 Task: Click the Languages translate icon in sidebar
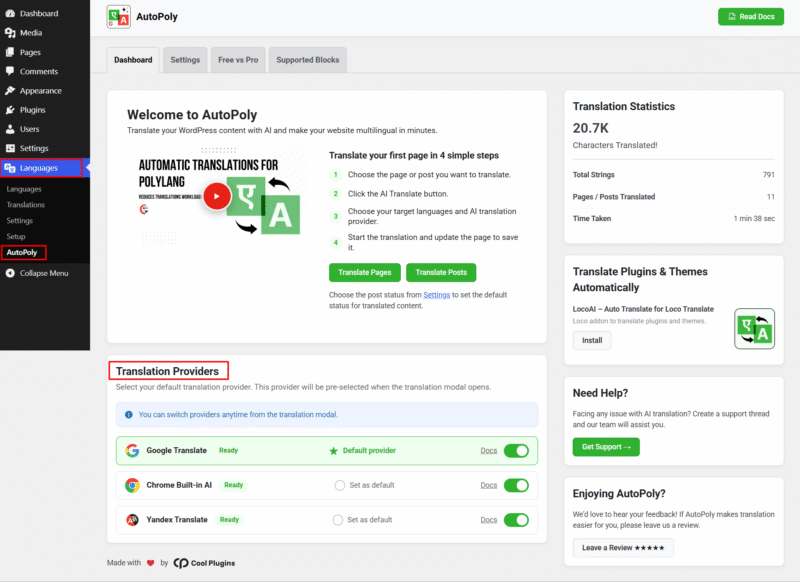[x=10, y=168]
